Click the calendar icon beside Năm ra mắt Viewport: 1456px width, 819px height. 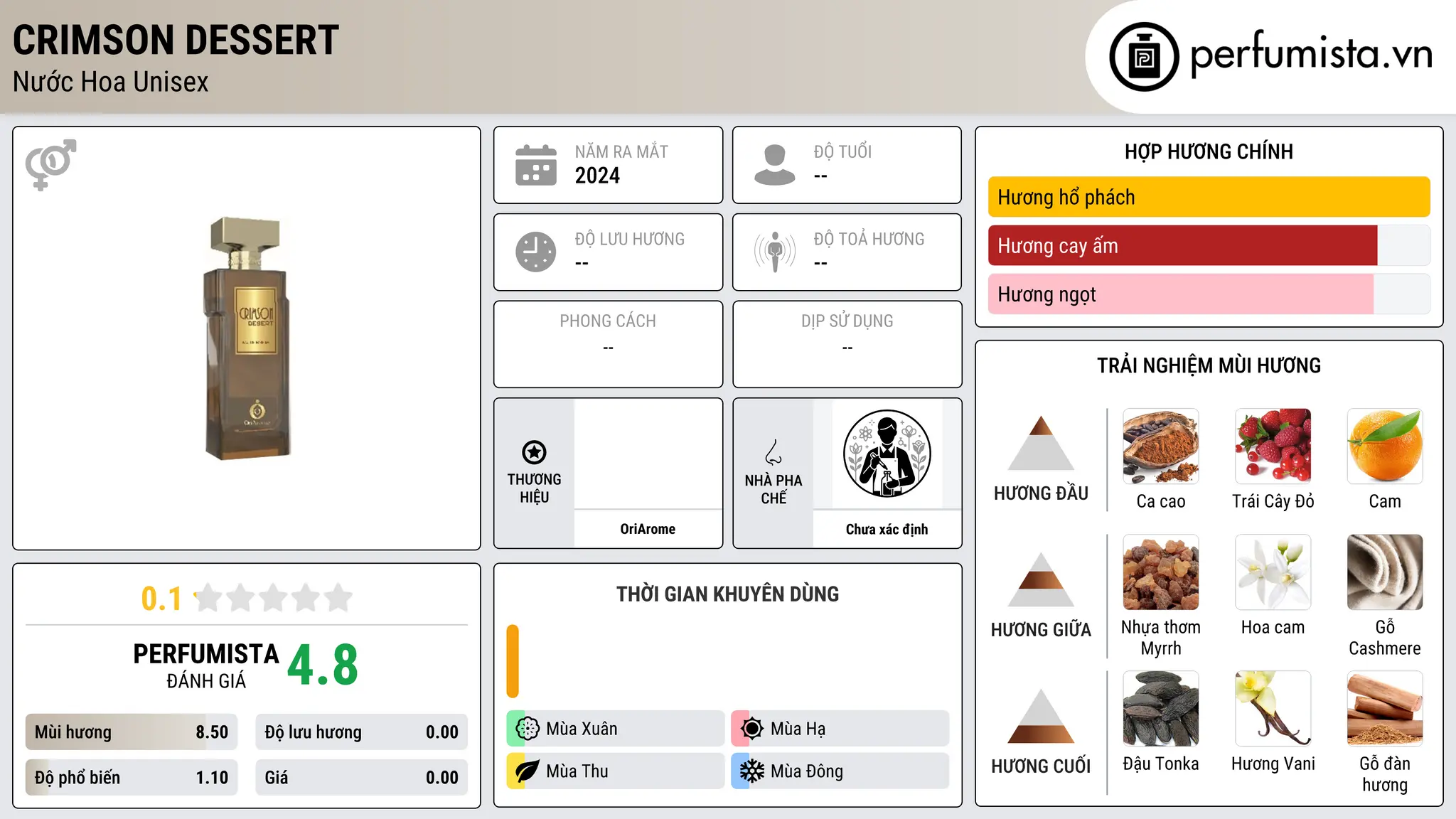pyautogui.click(x=536, y=165)
